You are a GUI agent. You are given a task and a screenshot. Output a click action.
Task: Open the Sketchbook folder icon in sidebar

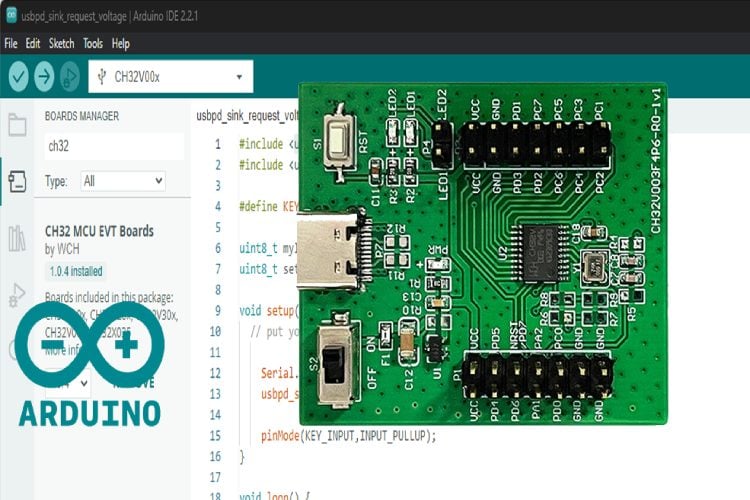point(17,125)
